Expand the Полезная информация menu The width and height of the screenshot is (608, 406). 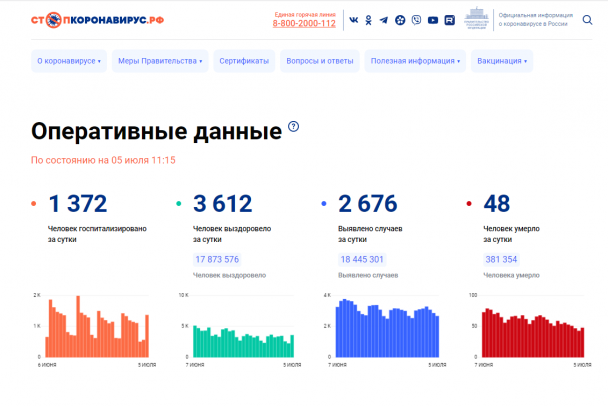[x=415, y=61]
